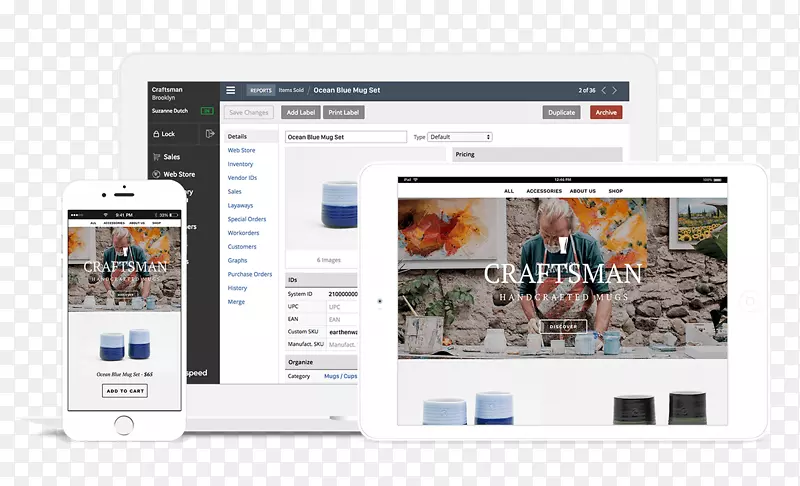Tap the blue mug set image on phone

(124, 345)
